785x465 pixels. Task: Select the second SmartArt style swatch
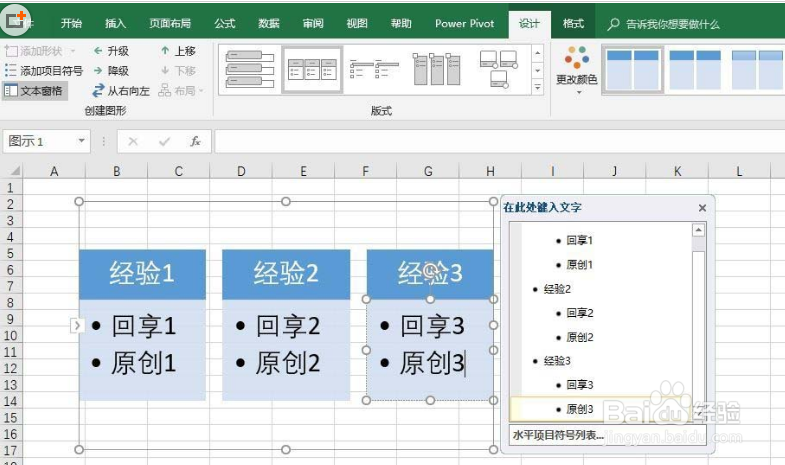pyautogui.click(x=695, y=70)
